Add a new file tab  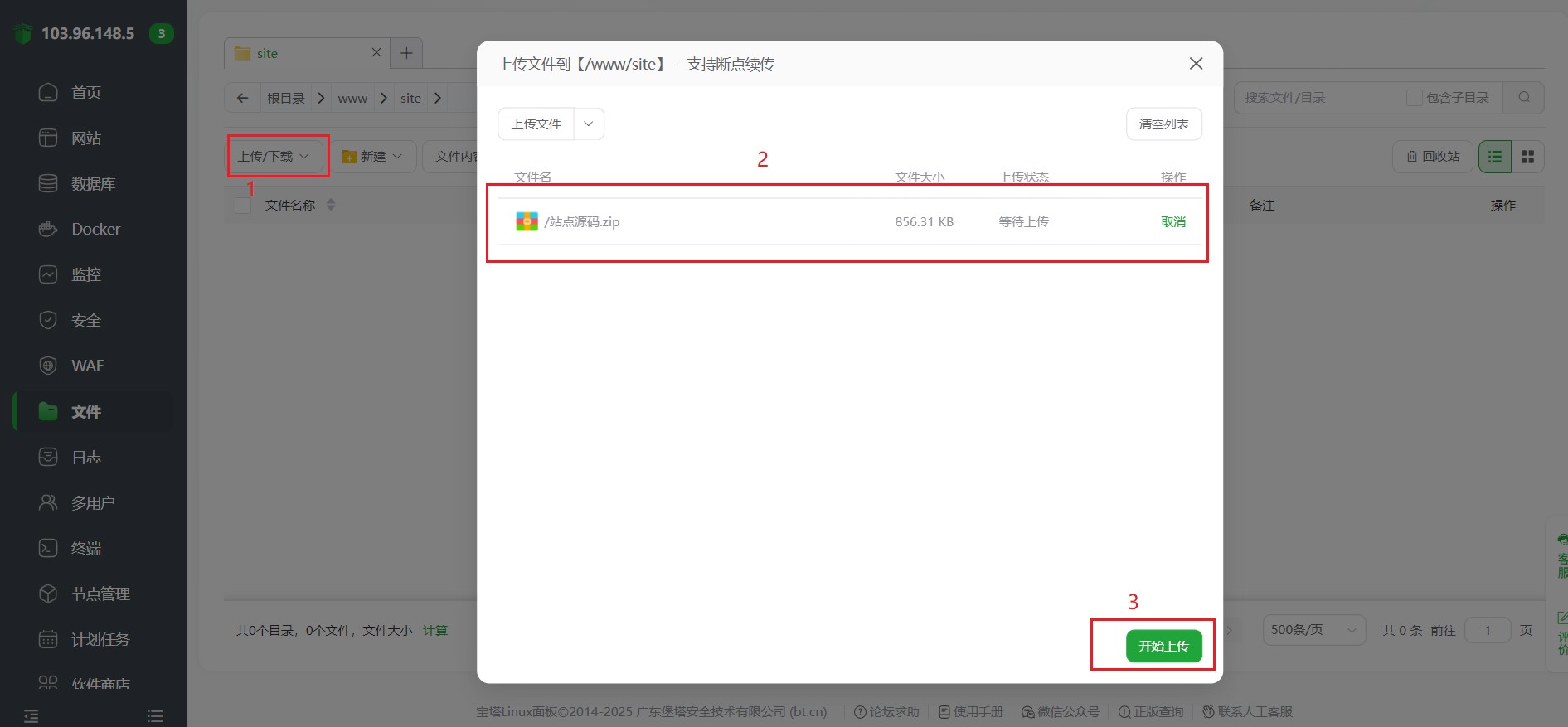[406, 53]
